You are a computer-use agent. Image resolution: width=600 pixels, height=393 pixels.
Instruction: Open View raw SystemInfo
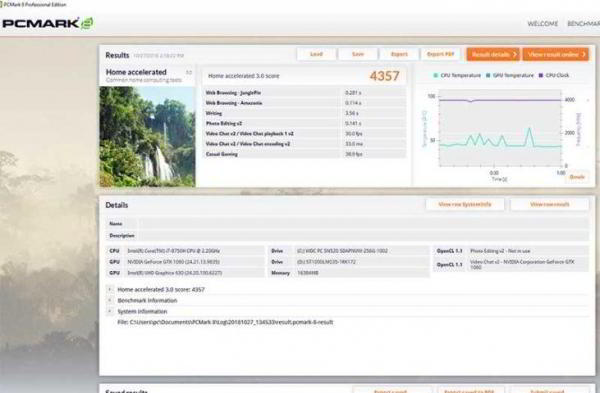465,204
